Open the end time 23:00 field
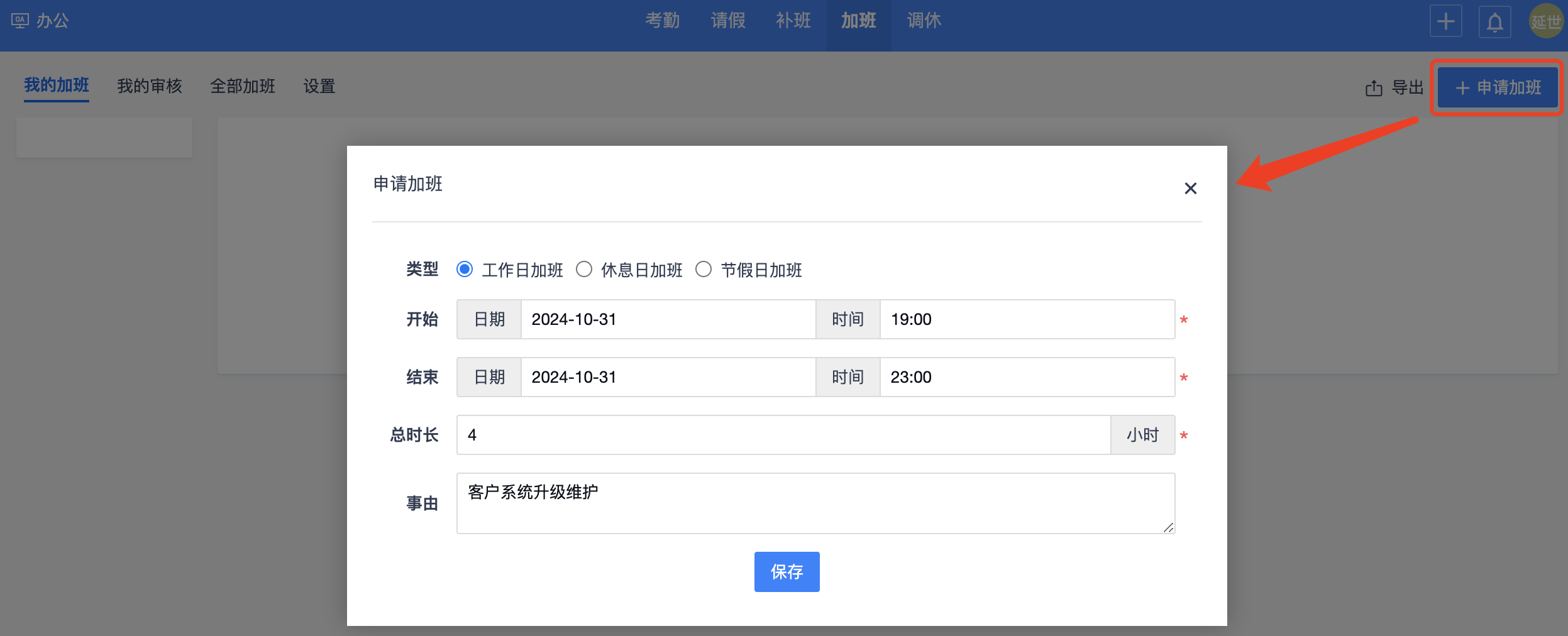This screenshot has height=636, width=1568. 1026,377
